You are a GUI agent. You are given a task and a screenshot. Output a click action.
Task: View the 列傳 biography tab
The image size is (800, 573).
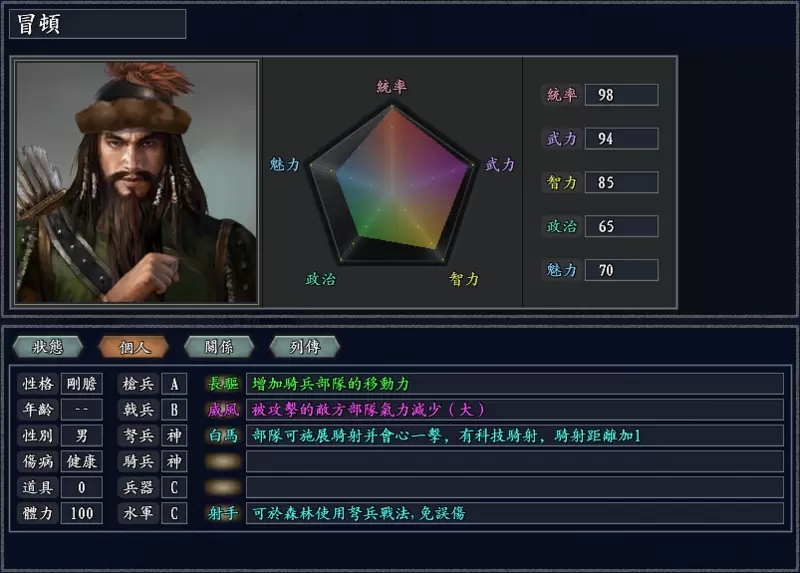305,347
